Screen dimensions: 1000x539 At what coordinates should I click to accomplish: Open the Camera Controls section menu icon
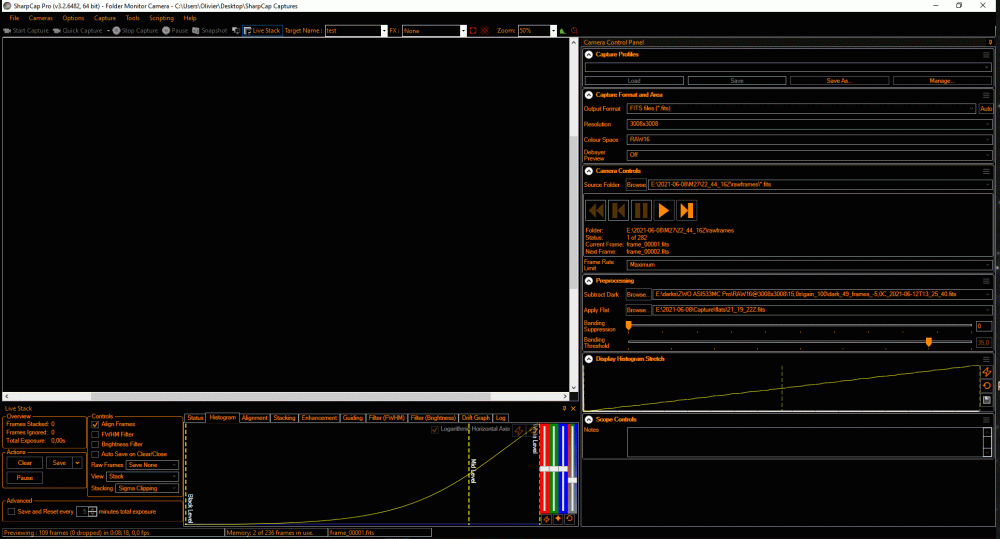(x=986, y=171)
